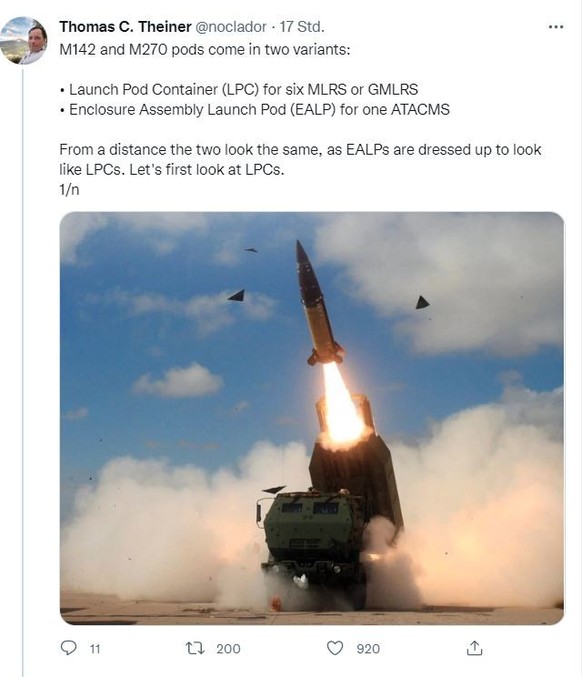This screenshot has width=582, height=677.
Task: Click the Launch Pod Container (LPC) bullet line
Action: tap(239, 89)
